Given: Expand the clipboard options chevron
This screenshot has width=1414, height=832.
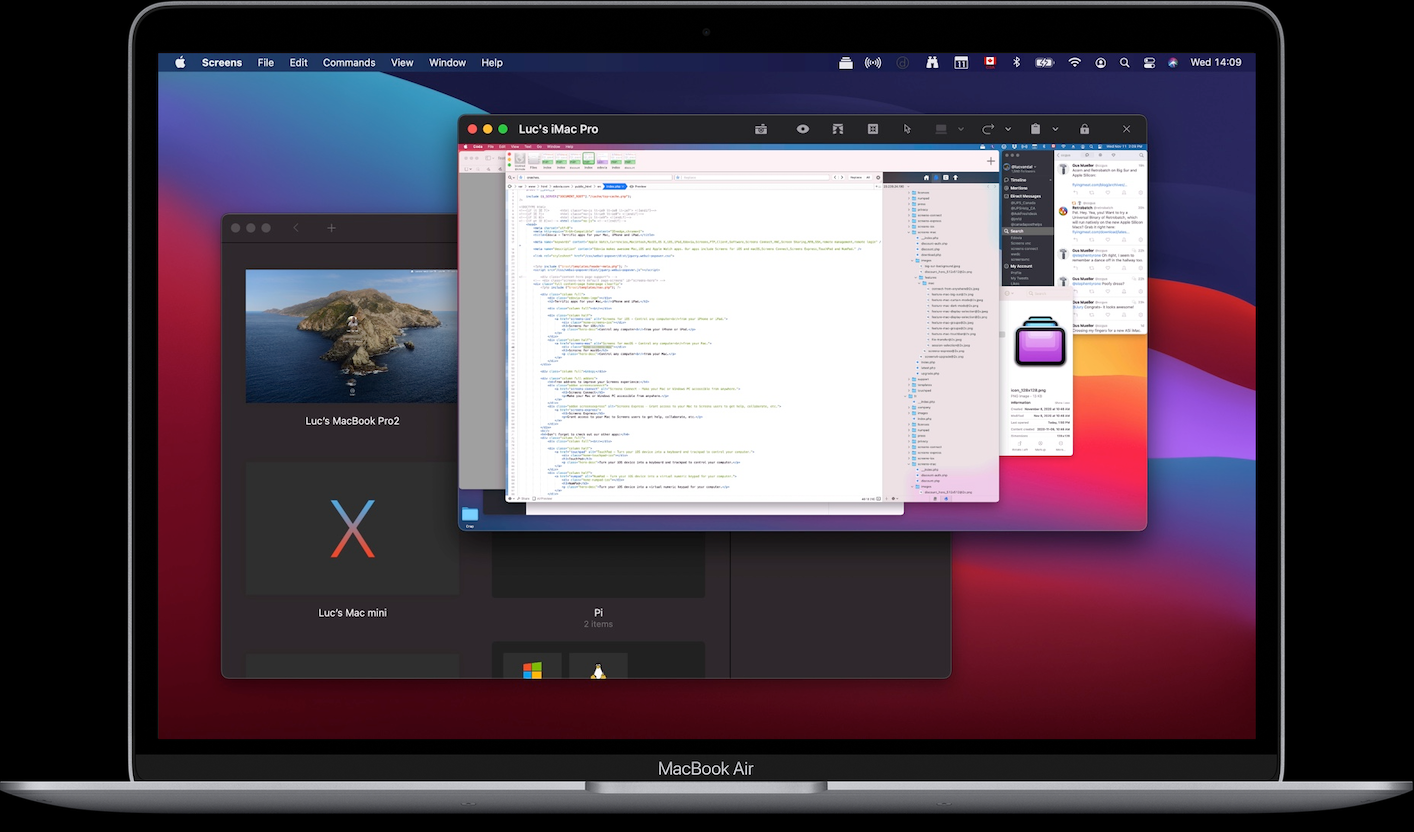Looking at the screenshot, I should tap(1055, 129).
